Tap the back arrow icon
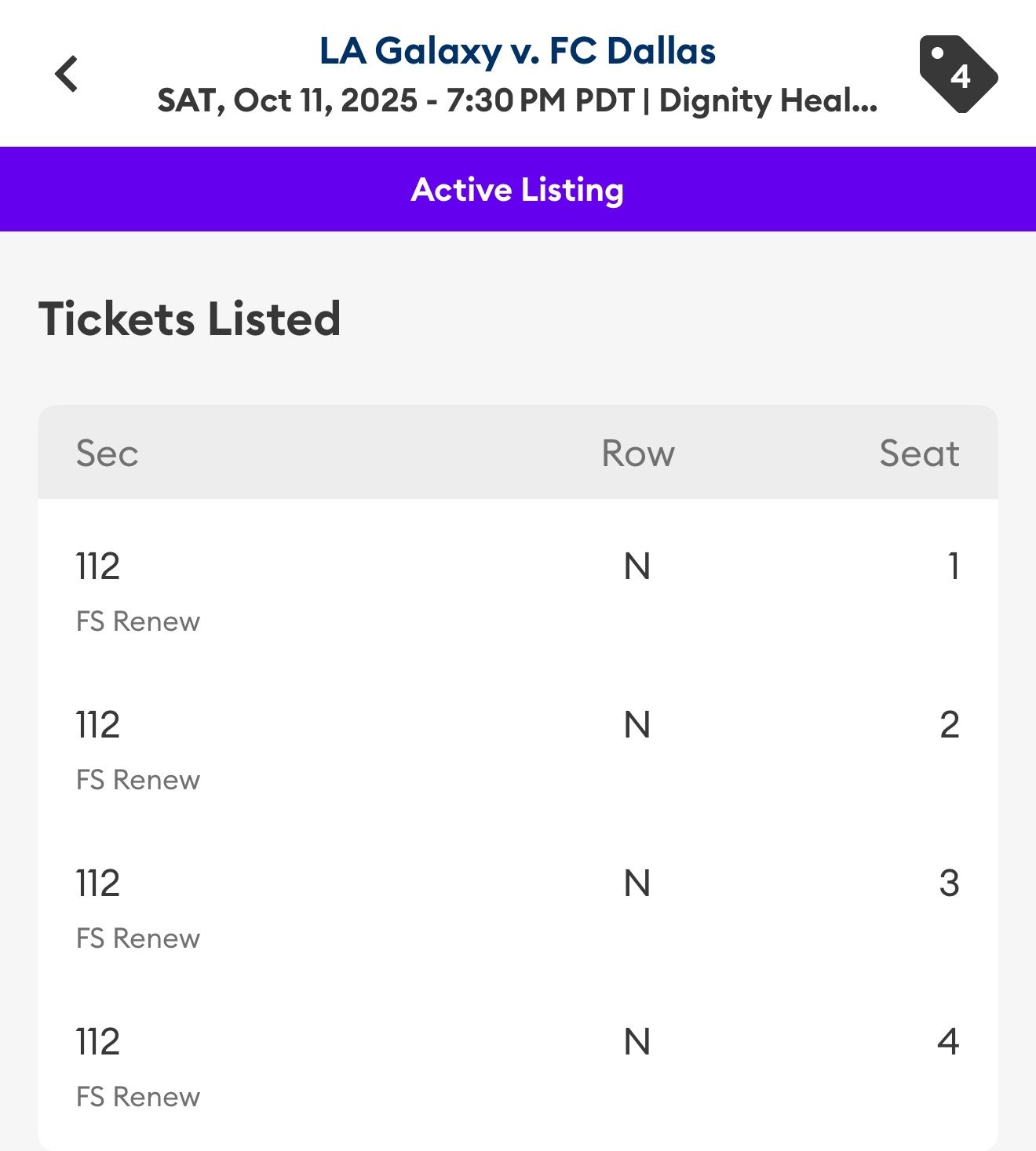 click(x=67, y=75)
